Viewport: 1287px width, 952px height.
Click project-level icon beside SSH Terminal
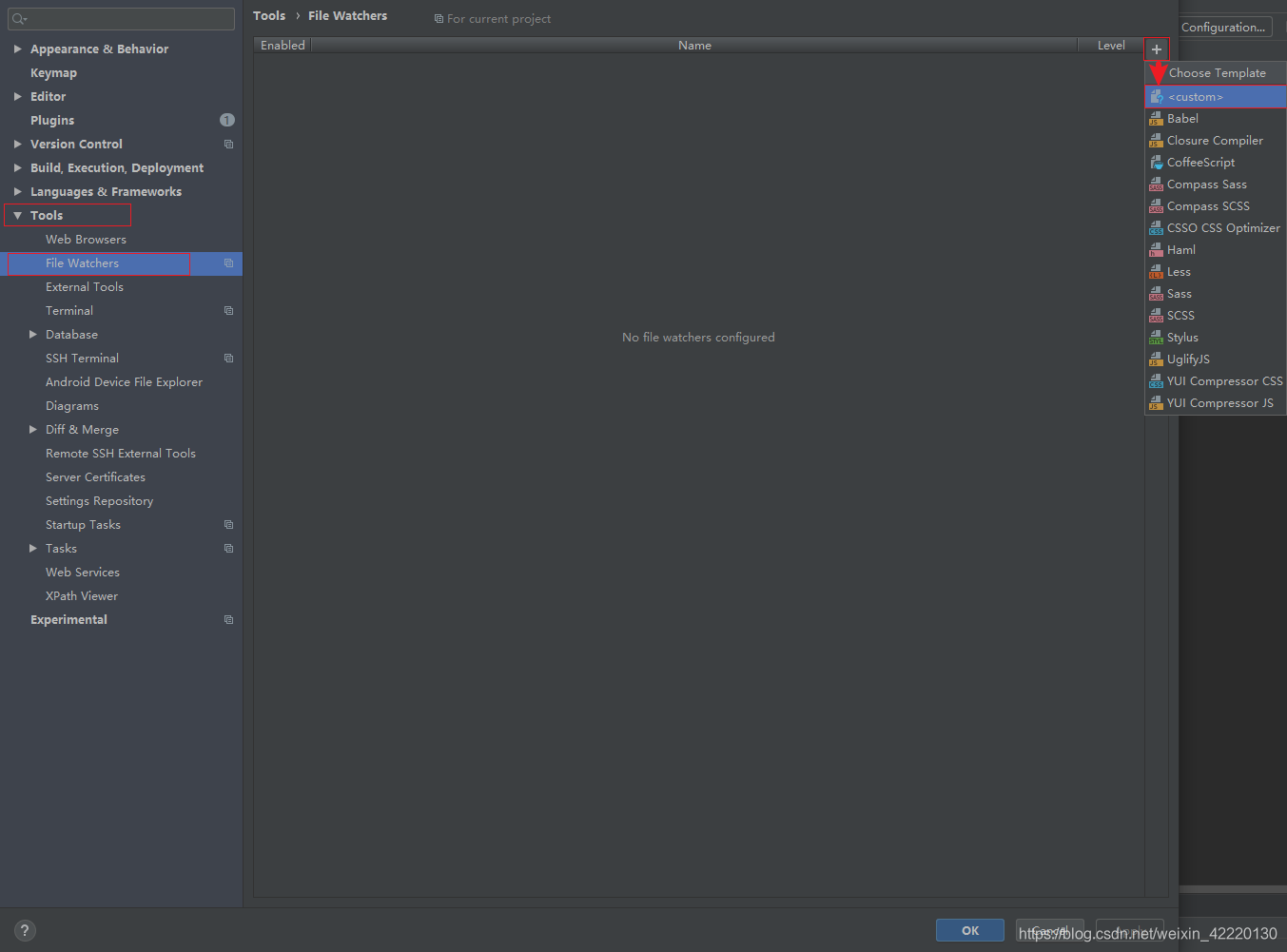coord(228,359)
